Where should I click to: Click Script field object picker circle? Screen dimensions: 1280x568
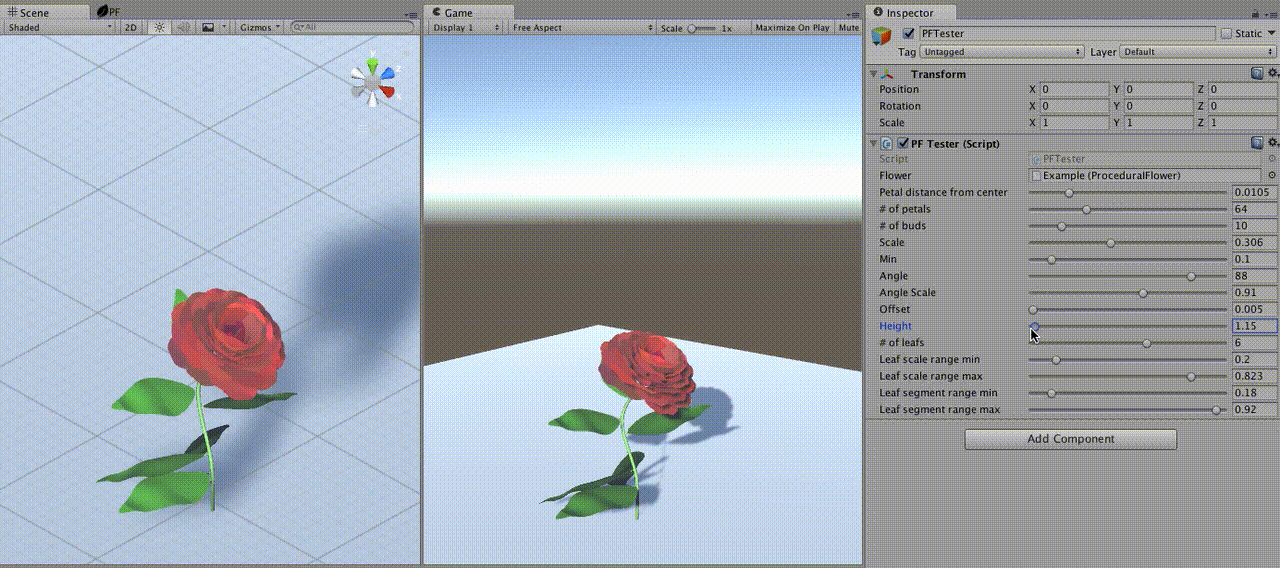1272,158
